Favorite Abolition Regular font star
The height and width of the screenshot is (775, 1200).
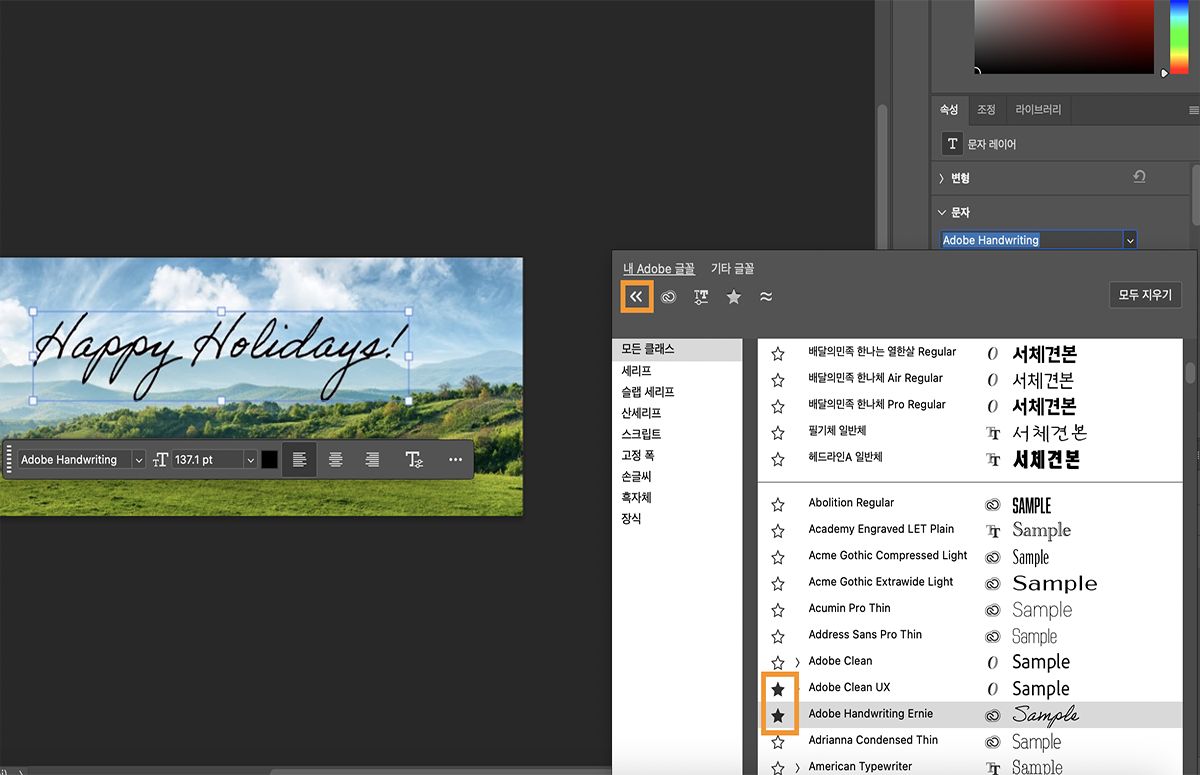pos(778,505)
